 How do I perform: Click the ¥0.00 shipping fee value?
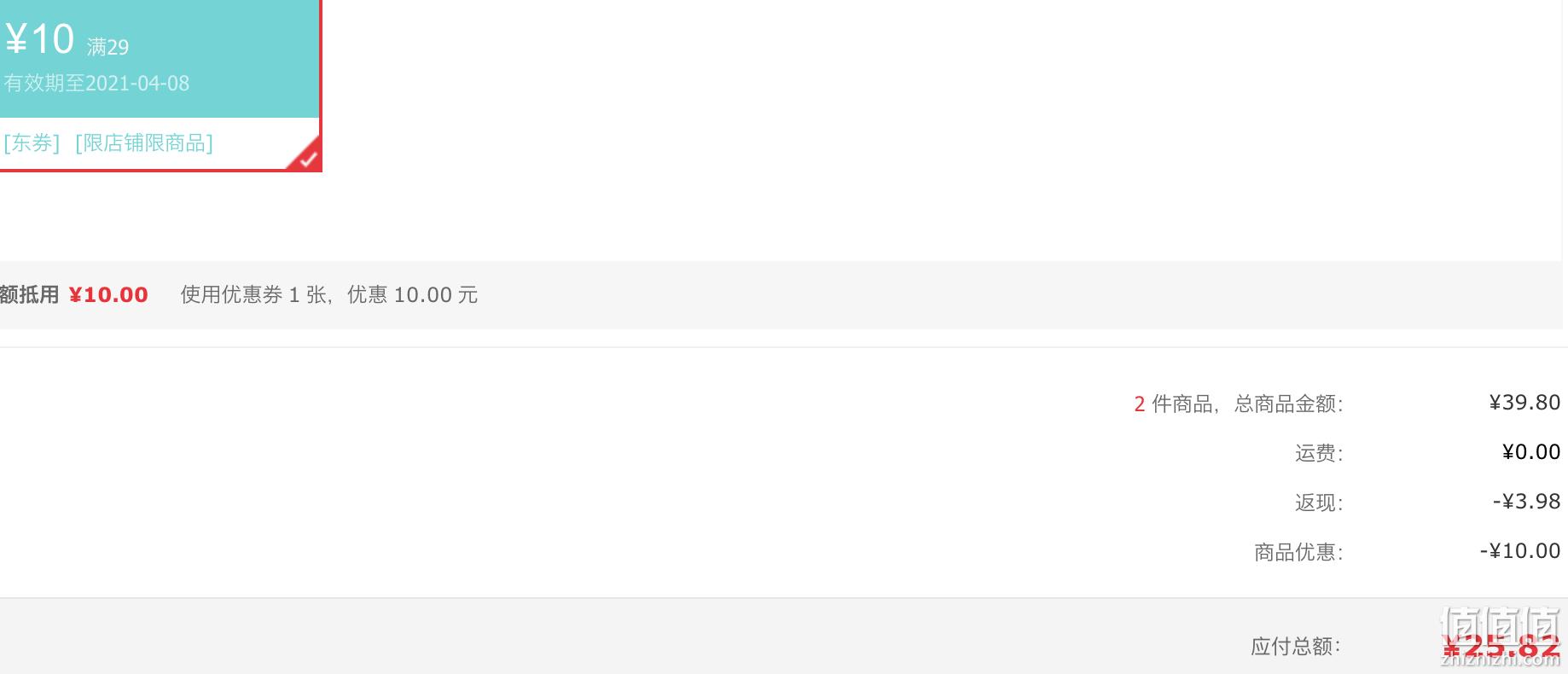[x=1531, y=452]
